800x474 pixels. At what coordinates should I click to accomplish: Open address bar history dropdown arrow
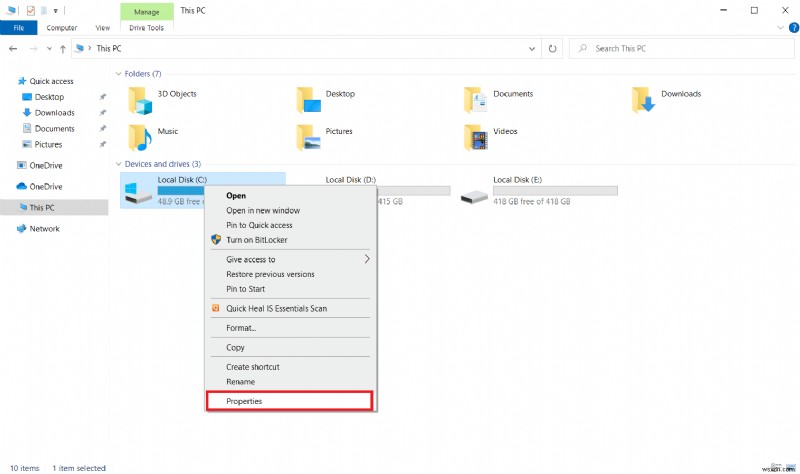532,49
